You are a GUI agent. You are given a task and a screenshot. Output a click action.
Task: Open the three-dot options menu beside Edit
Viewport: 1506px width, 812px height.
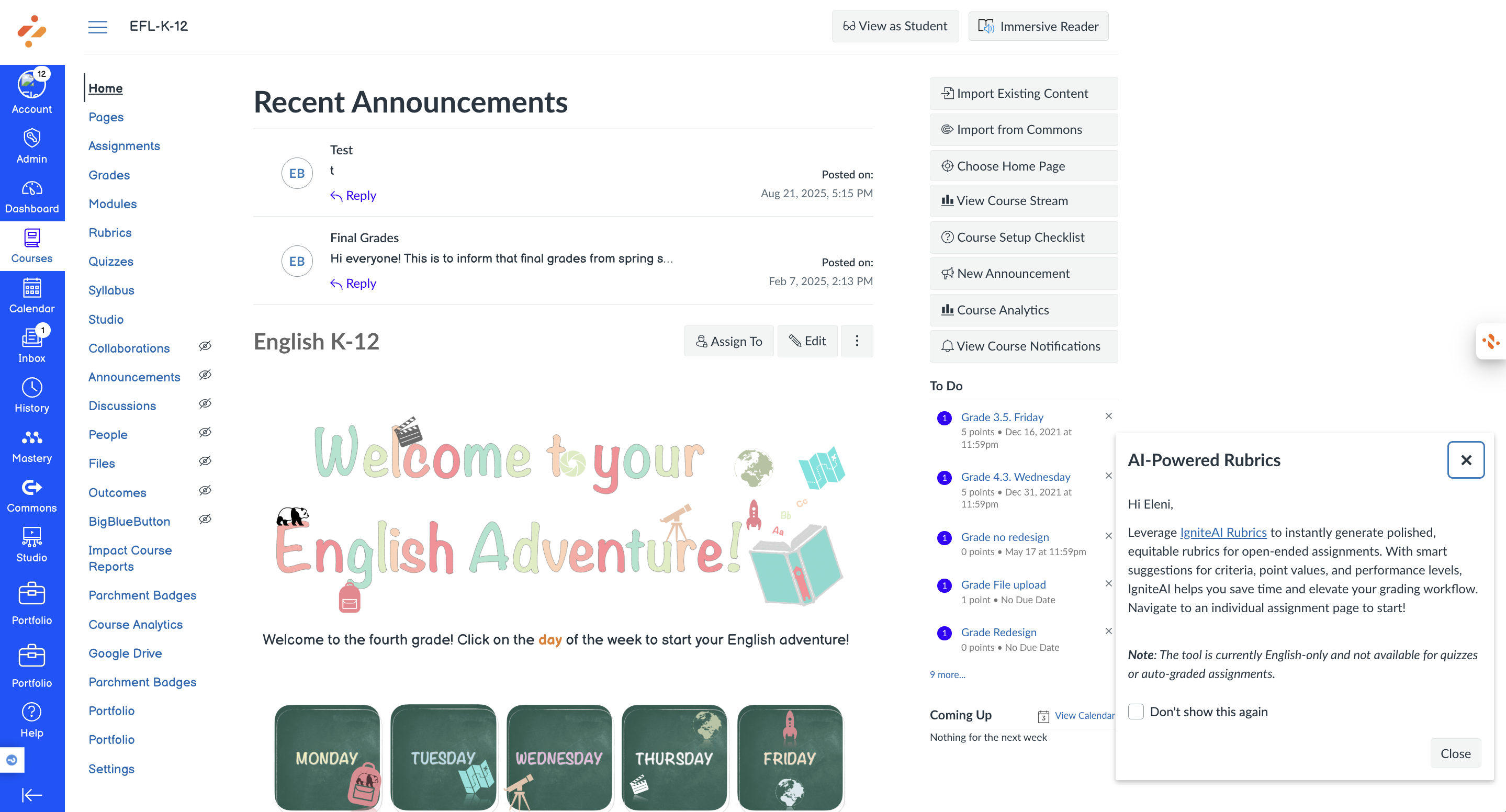tap(857, 341)
